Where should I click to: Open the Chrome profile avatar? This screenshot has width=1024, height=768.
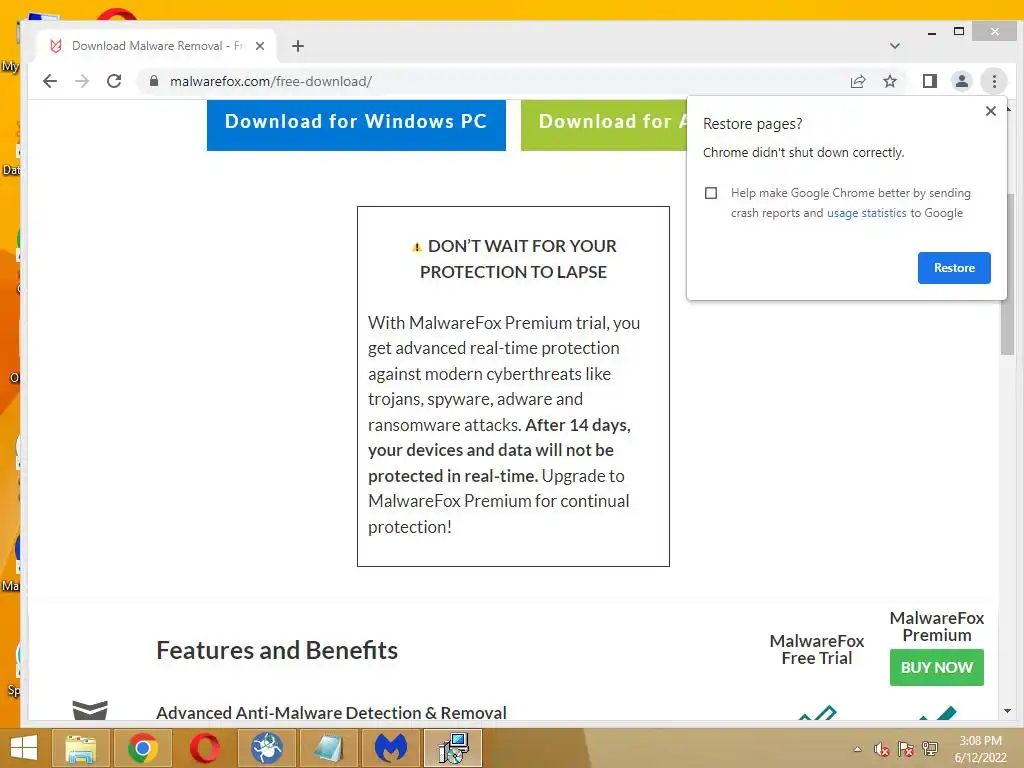click(x=961, y=81)
